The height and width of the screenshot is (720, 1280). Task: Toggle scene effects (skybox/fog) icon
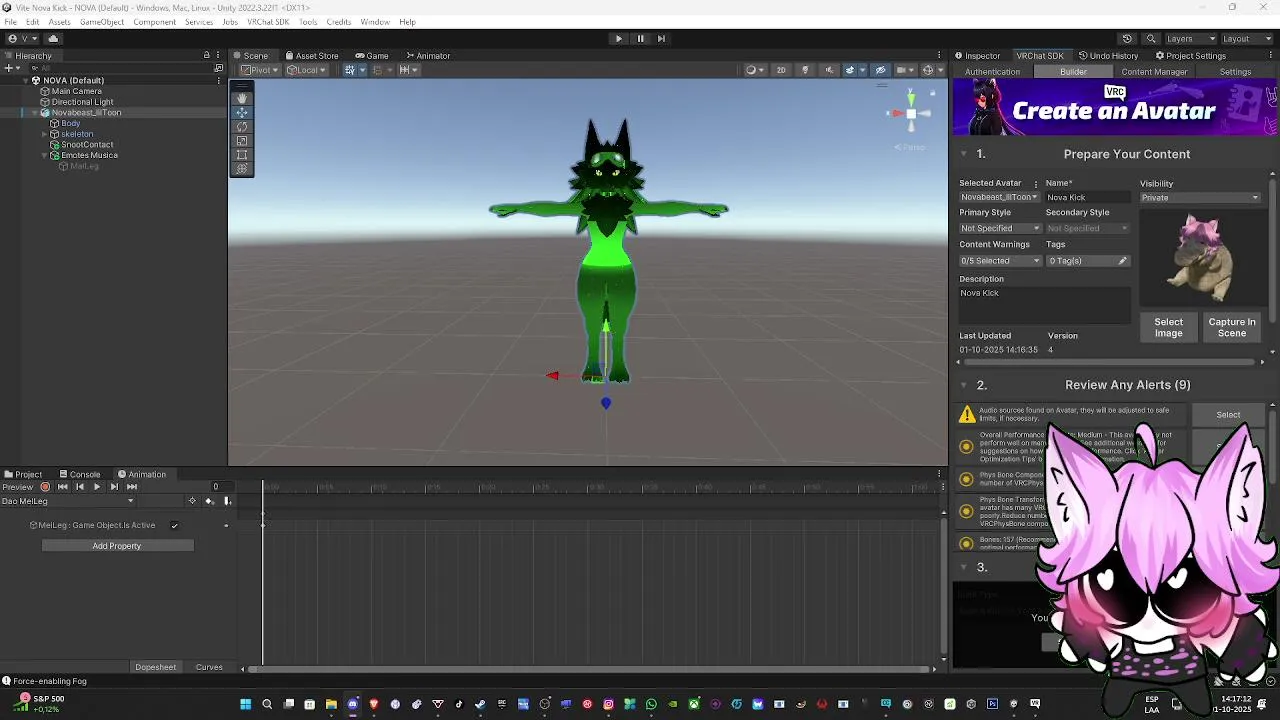pos(852,70)
